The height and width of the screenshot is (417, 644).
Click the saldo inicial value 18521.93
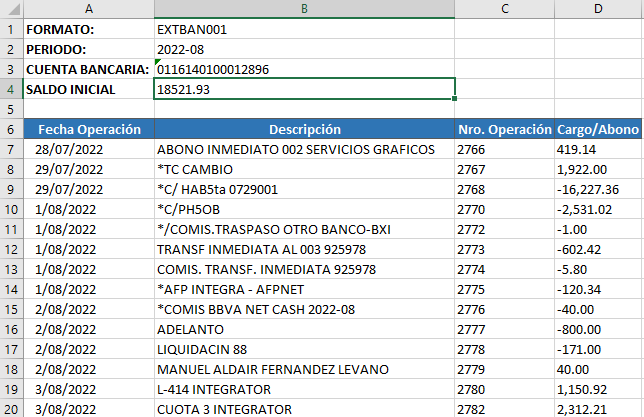pos(304,89)
